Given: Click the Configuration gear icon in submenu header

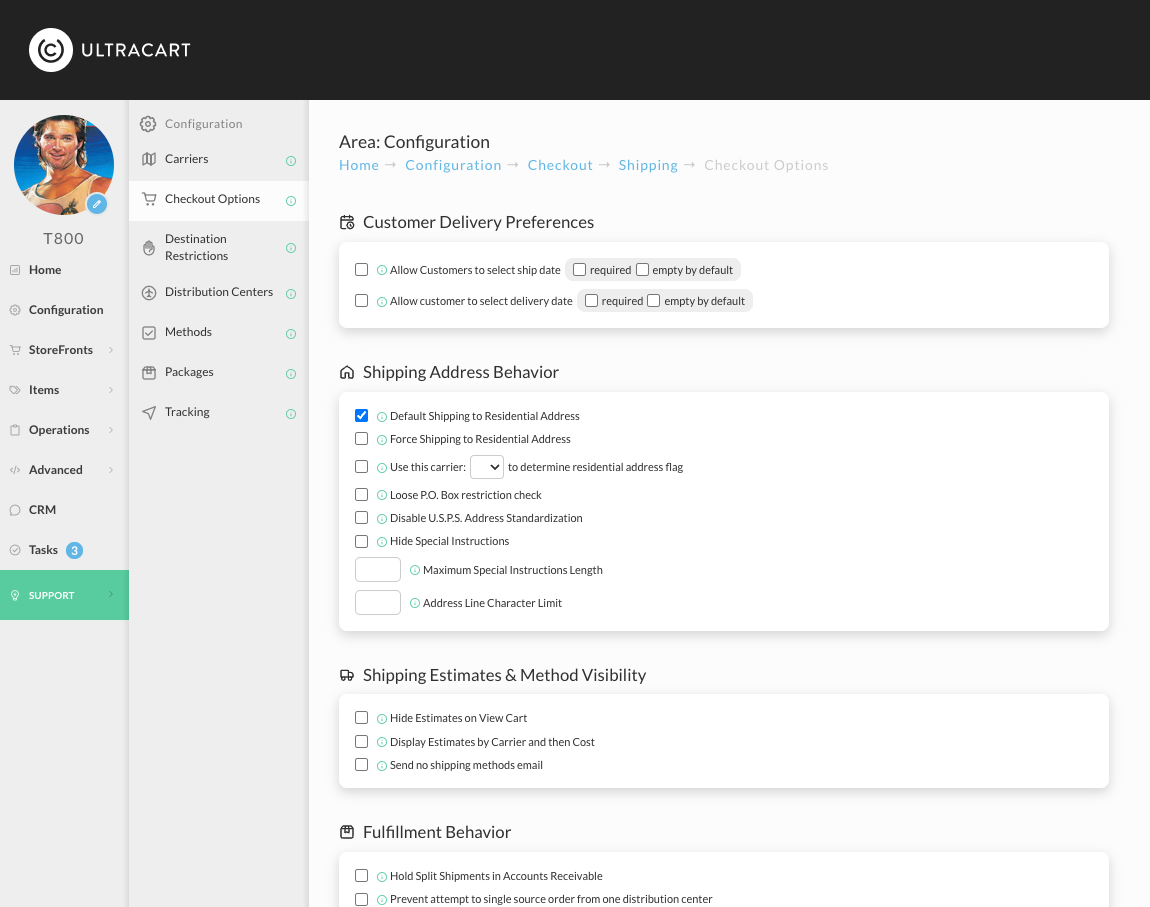Looking at the screenshot, I should (x=148, y=124).
